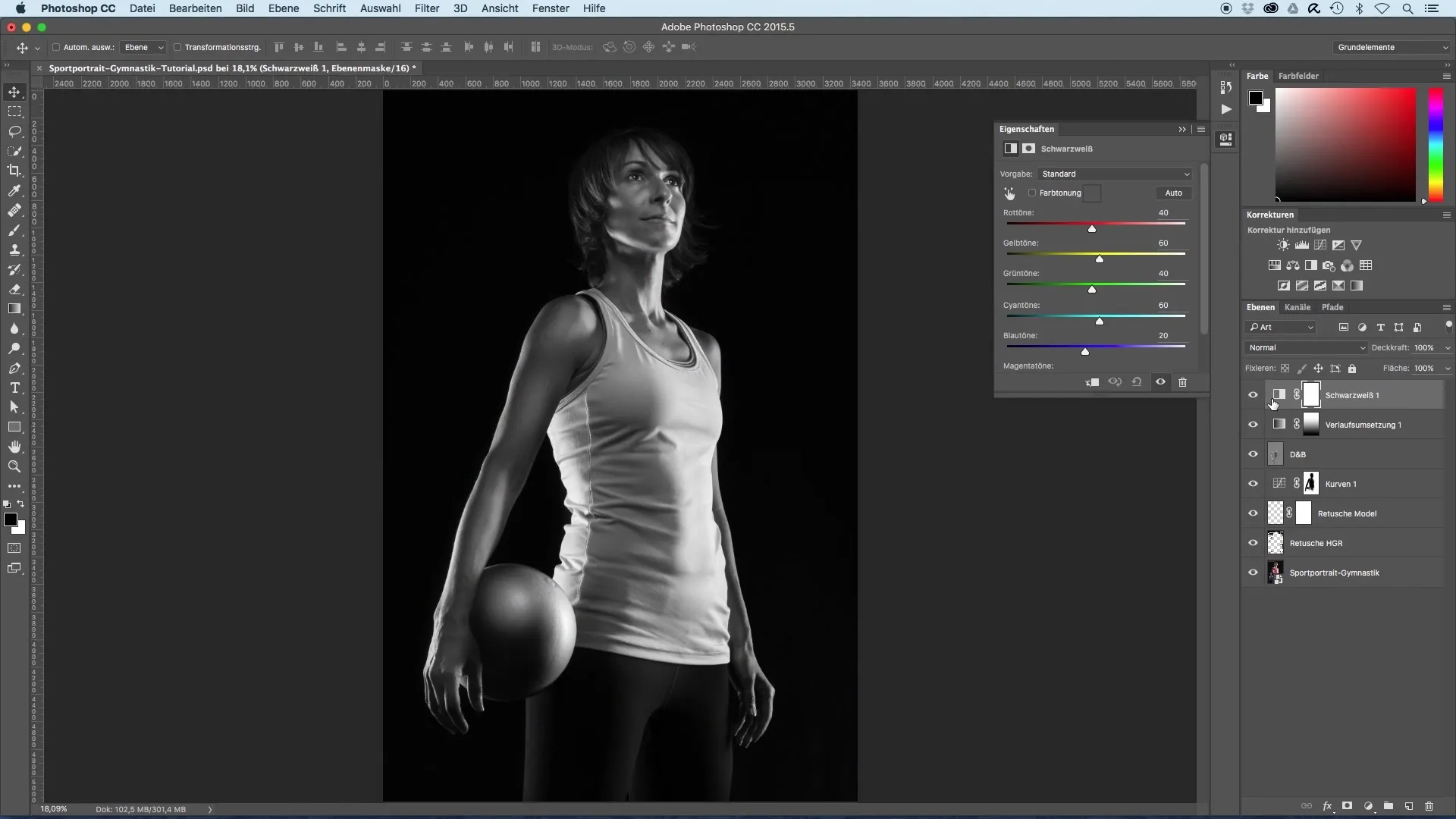
Task: Select the Gradient tool
Action: (14, 309)
